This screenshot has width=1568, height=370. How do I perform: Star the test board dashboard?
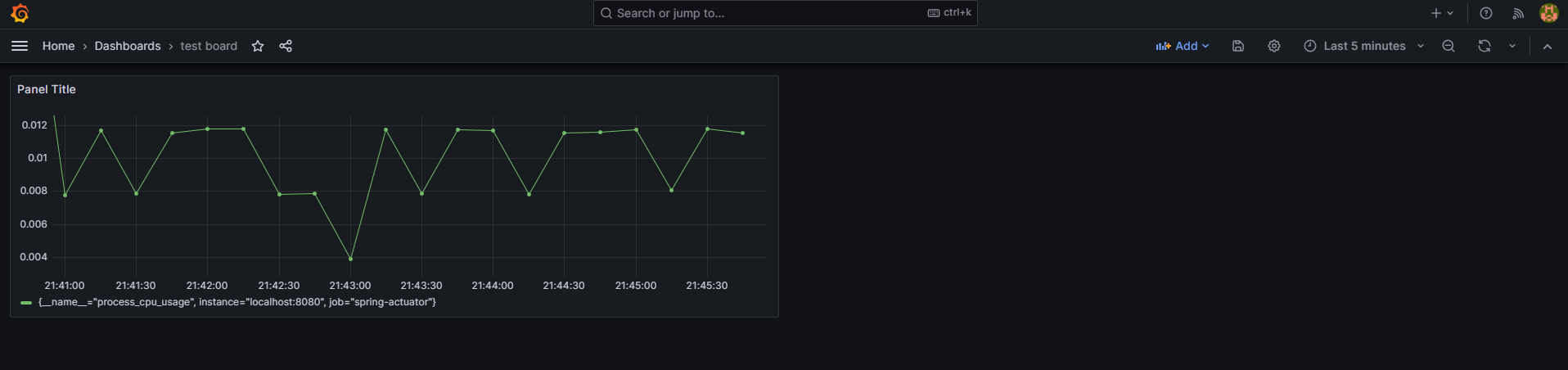(258, 46)
